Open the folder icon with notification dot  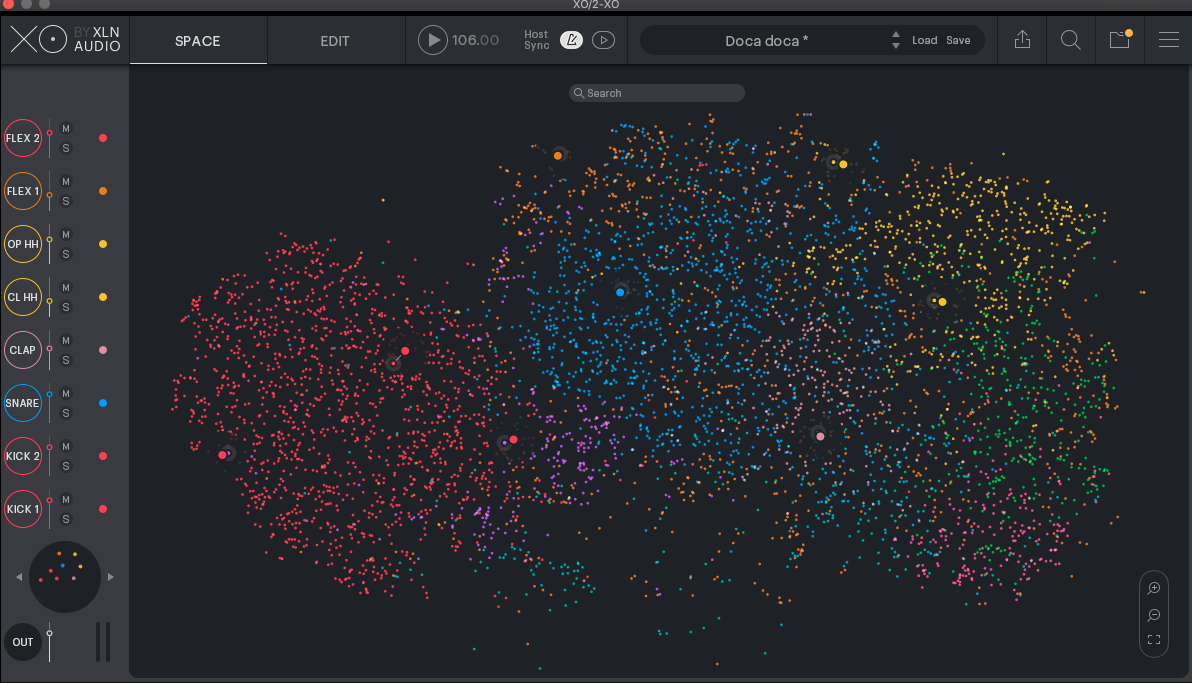click(x=1119, y=40)
